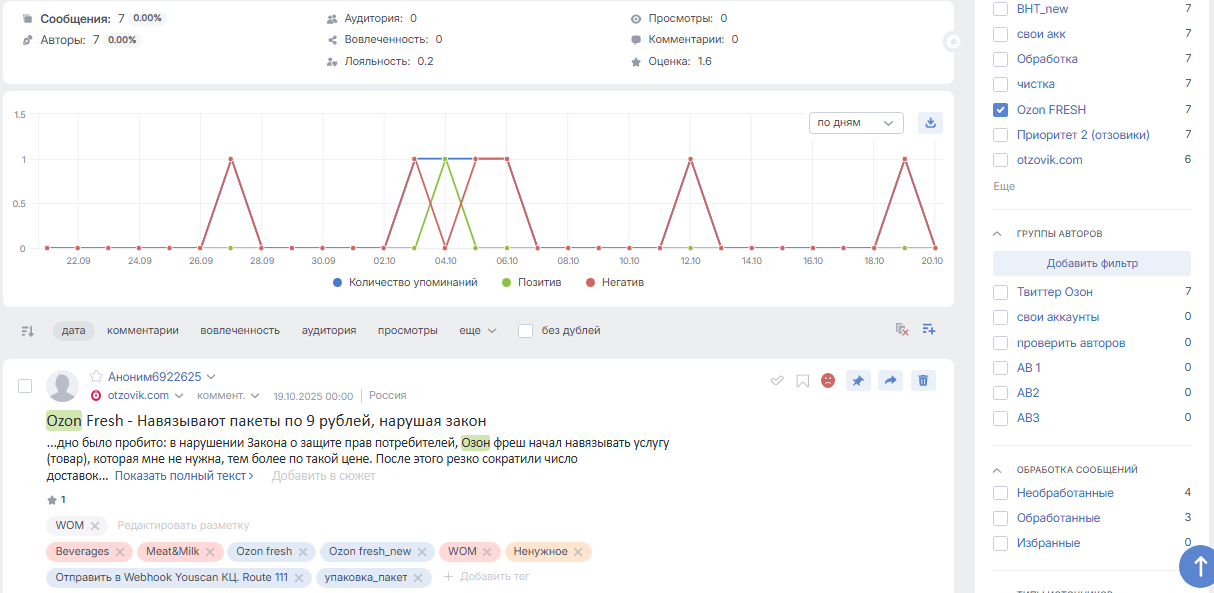
Task: Expand the tag list with 'Еще'
Action: click(x=1004, y=186)
